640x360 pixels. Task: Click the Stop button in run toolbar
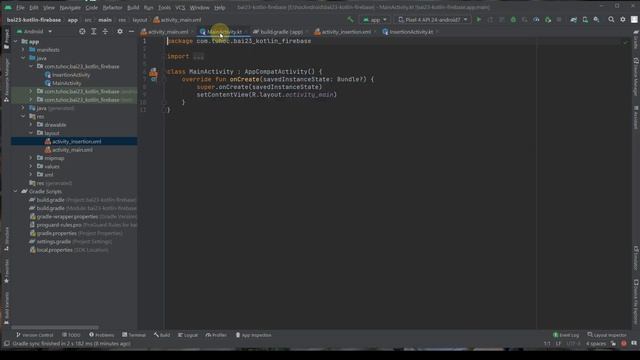click(559, 20)
